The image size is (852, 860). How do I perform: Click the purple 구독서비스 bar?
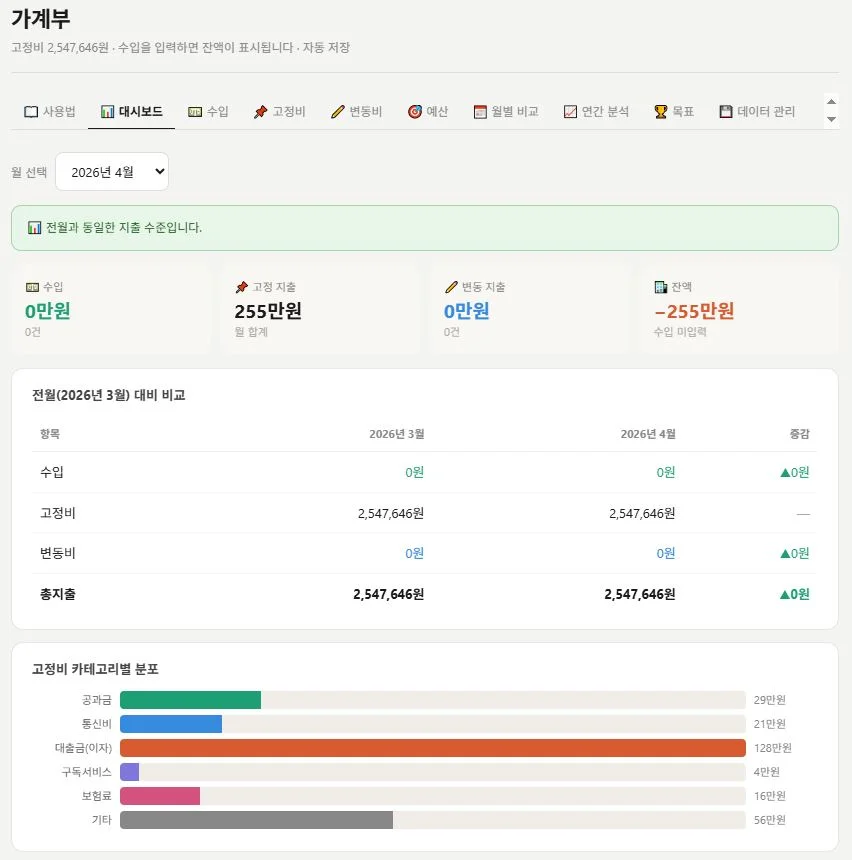click(129, 772)
